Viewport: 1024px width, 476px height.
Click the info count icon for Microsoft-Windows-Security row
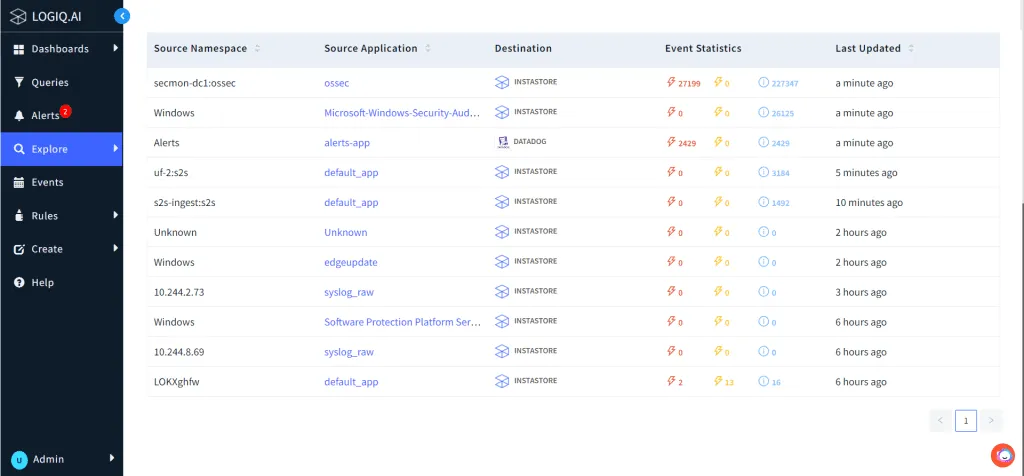(764, 113)
